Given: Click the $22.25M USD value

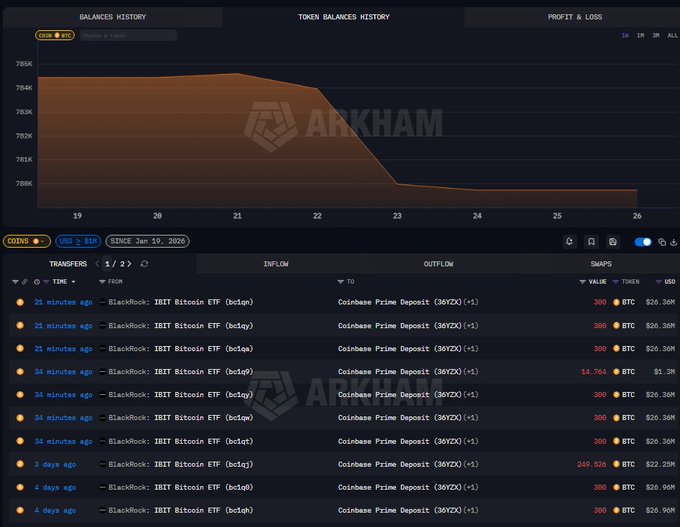Looking at the screenshot, I should pyautogui.click(x=660, y=464).
